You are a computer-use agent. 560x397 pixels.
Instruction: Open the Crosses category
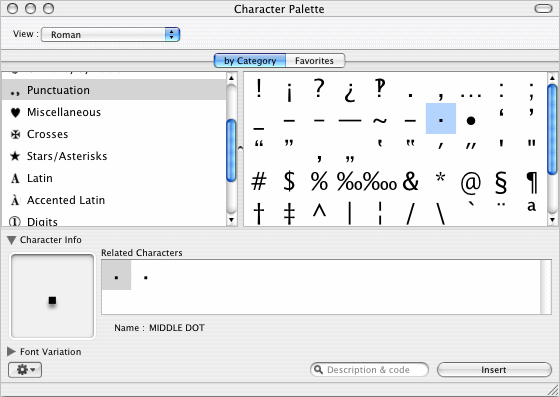[114, 134]
